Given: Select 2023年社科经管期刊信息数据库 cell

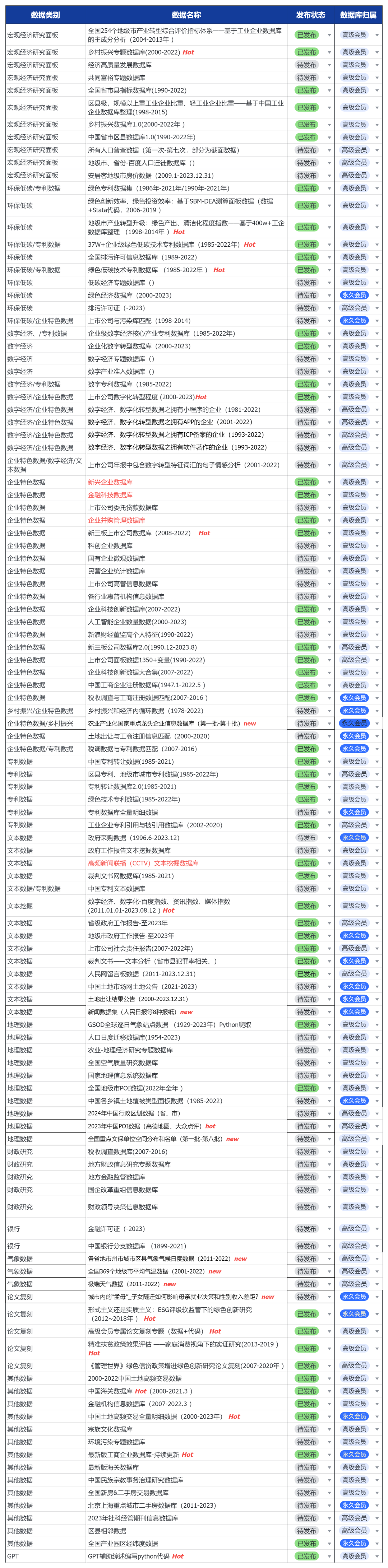Looking at the screenshot, I should 186,1518.
